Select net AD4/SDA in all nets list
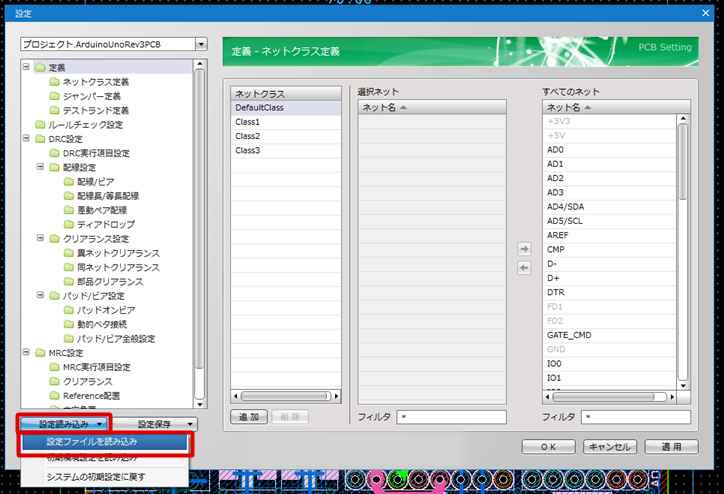Image resolution: width=724 pixels, height=494 pixels. 609,206
